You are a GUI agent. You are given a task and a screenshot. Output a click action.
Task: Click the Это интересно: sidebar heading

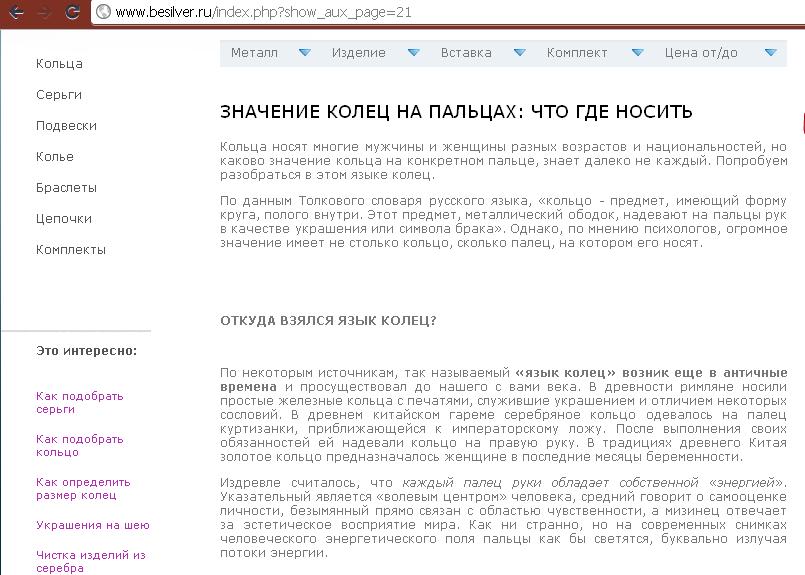[x=86, y=351]
